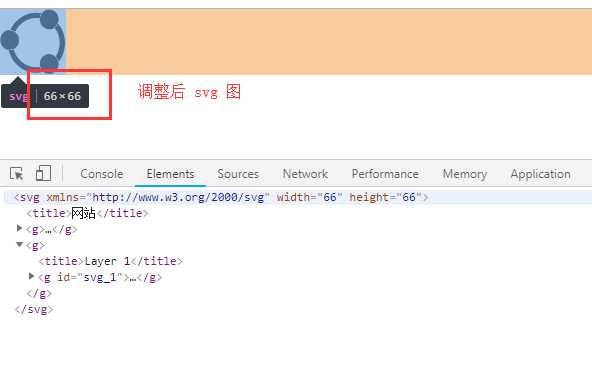Click the width="66" attribute value
This screenshot has height=374, width=592.
point(330,197)
